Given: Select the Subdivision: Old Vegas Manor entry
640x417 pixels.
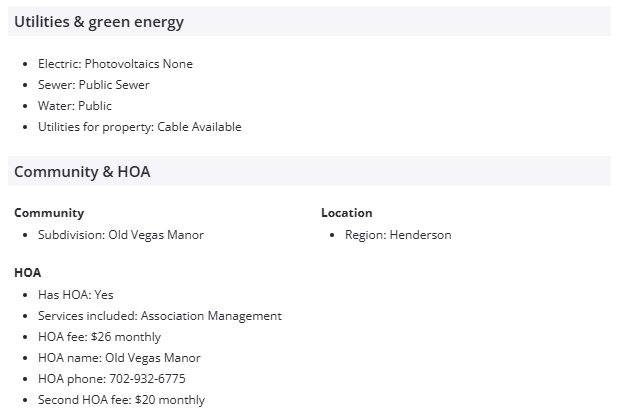Looking at the screenshot, I should 121,235.
